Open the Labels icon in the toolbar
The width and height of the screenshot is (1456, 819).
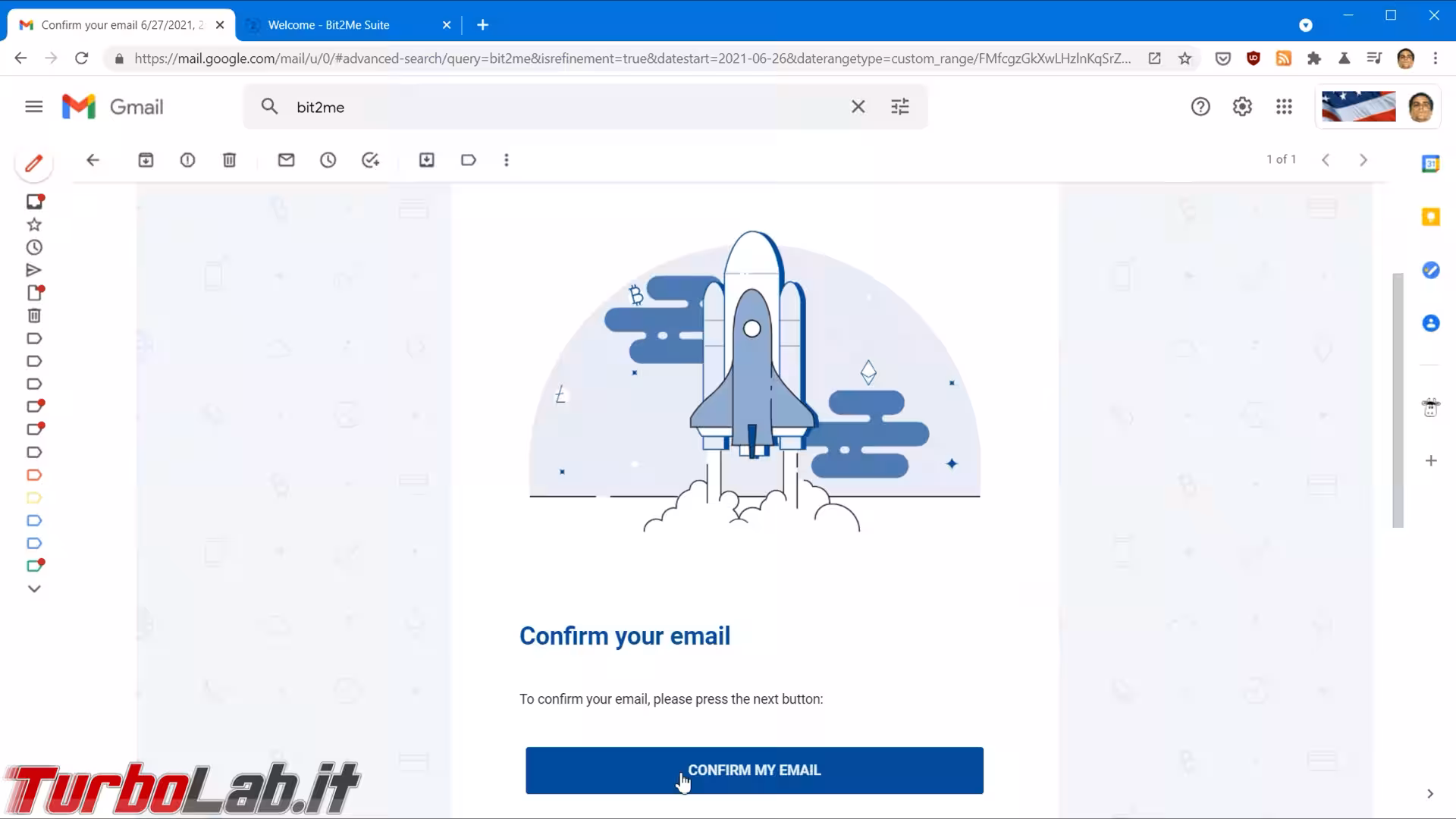click(x=469, y=160)
